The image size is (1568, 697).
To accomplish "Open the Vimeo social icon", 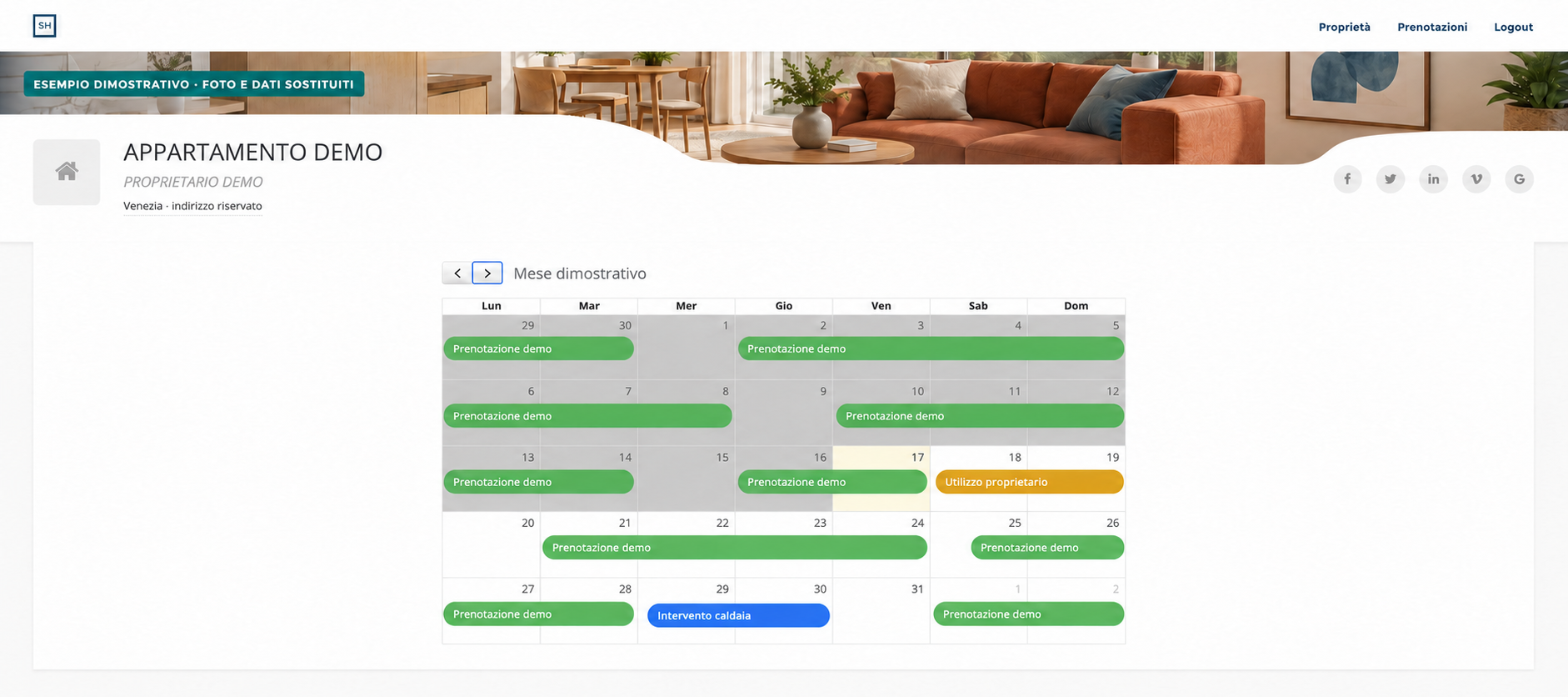I will 1476,179.
